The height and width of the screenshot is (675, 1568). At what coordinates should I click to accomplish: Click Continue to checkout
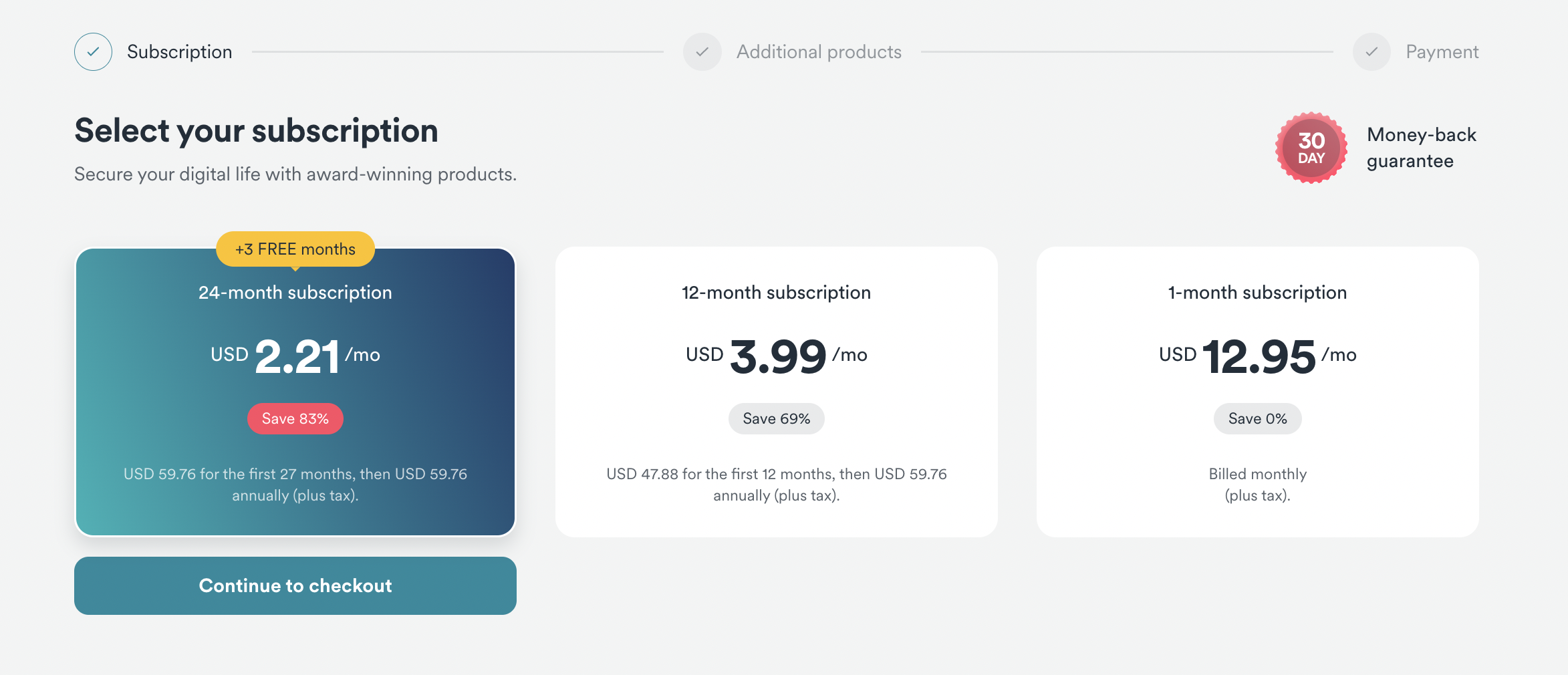pyautogui.click(x=295, y=585)
